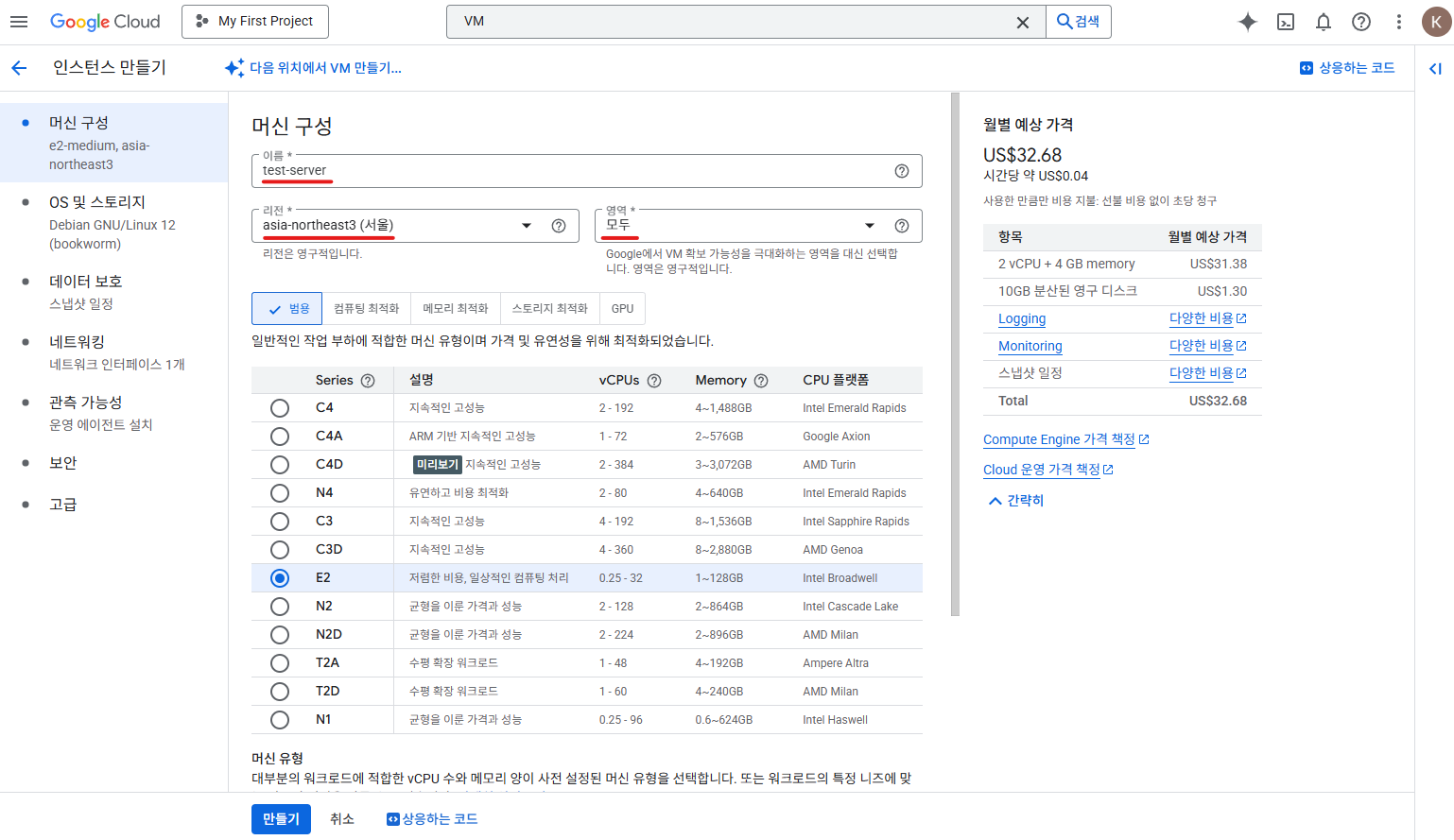Switch to 메모리 최적화 tab
This screenshot has height=840, width=1454.
[x=456, y=309]
